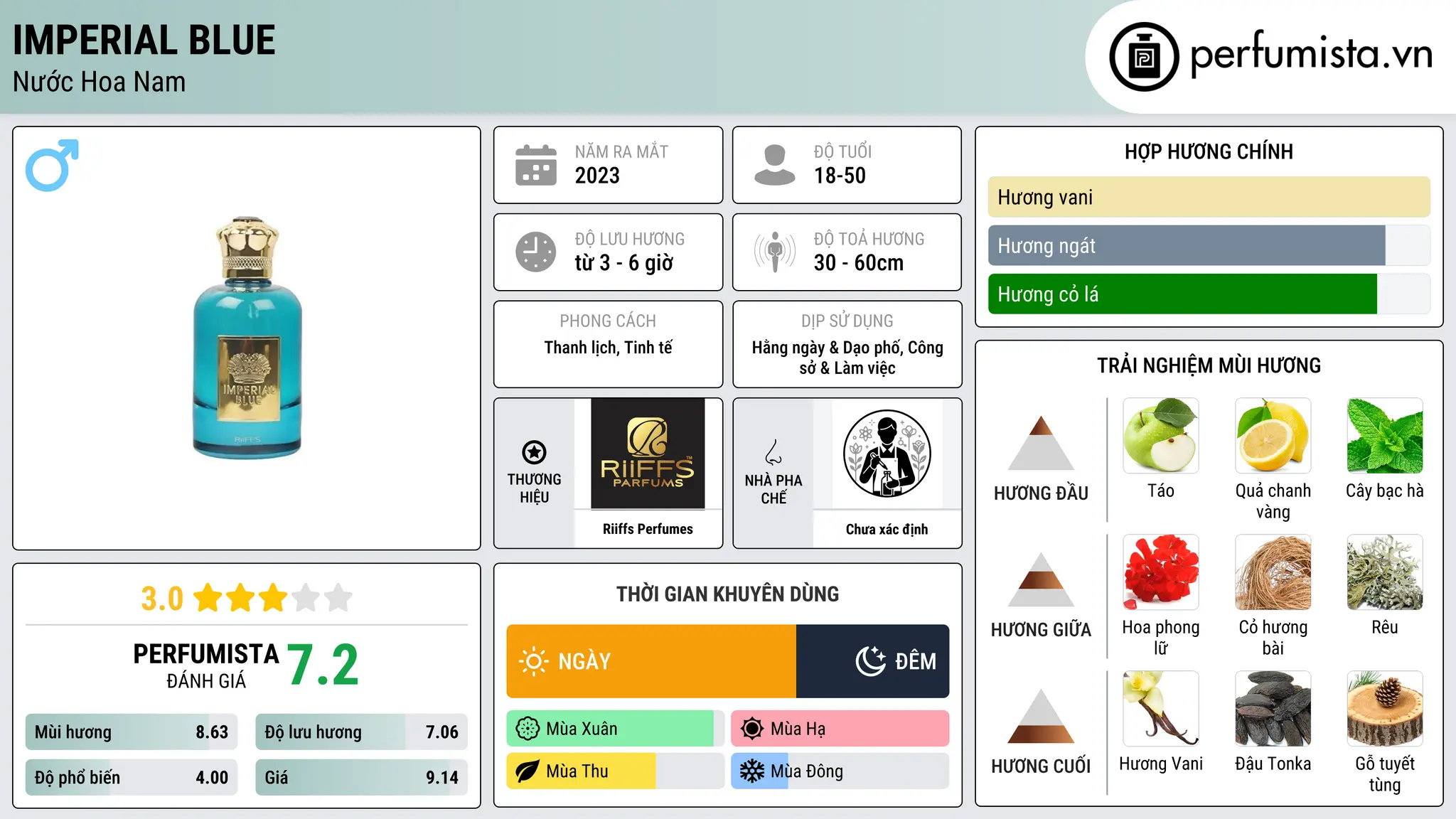Click the flower icon for Mùa Xuân
Screen dimensions: 1456x819
point(528,729)
